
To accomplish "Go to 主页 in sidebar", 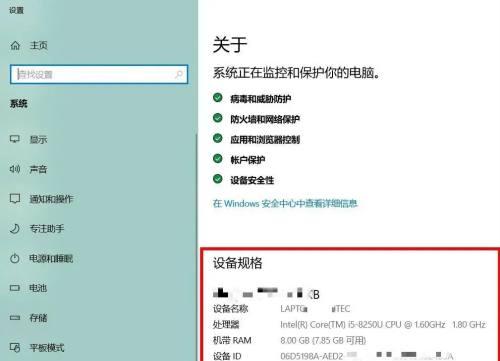I will pyautogui.click(x=38, y=45).
